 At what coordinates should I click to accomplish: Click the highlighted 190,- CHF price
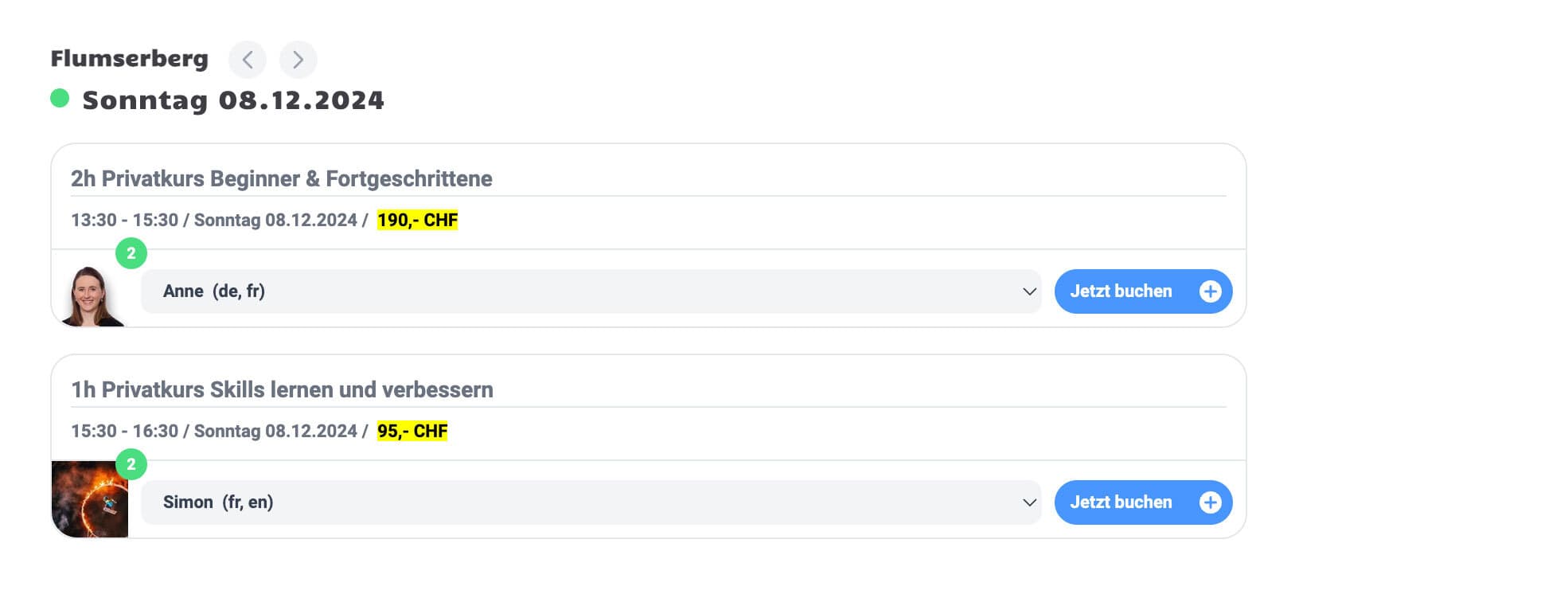point(417,220)
